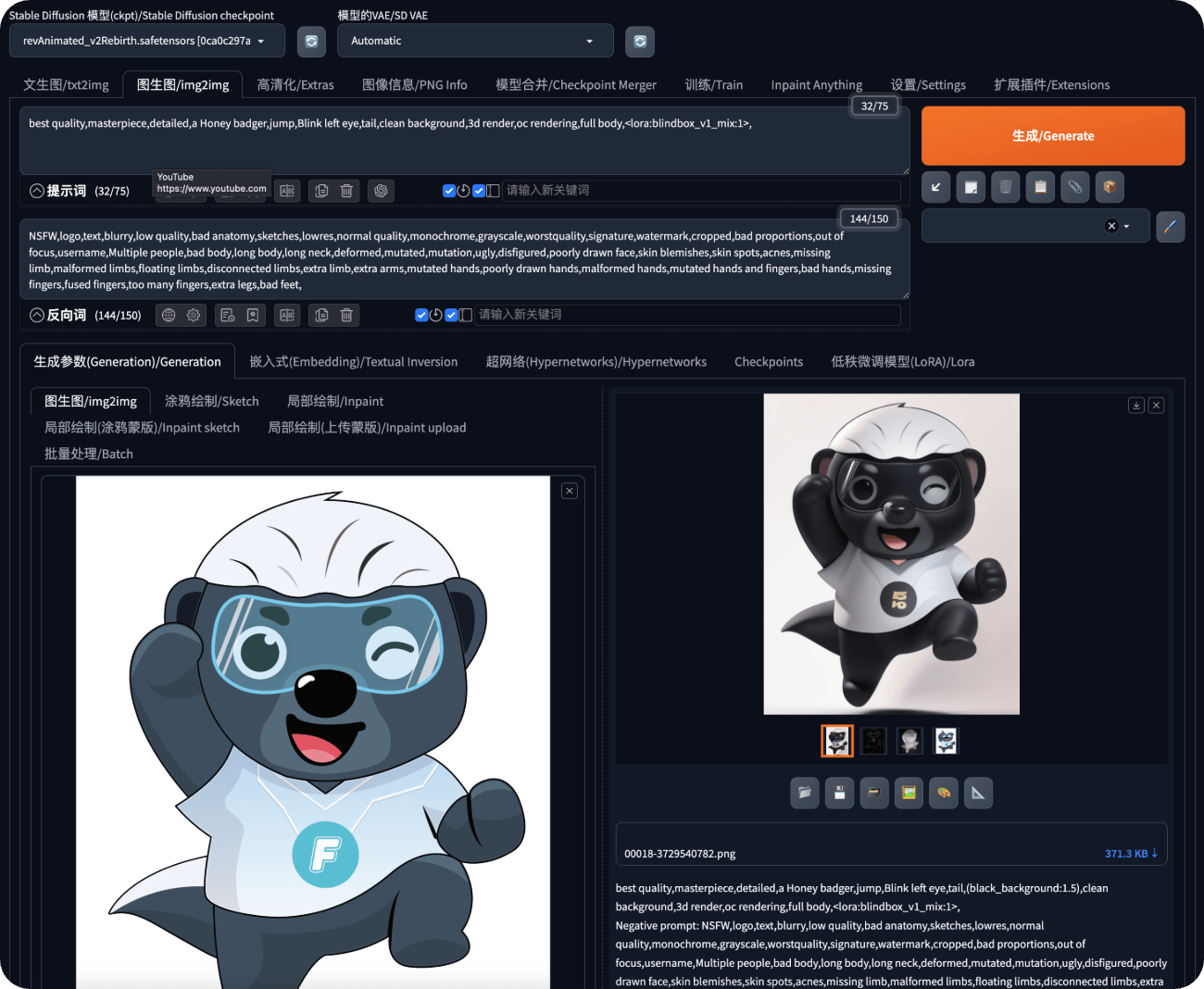
Task: Switch to the 文生图/txt2img tab
Action: click(66, 85)
